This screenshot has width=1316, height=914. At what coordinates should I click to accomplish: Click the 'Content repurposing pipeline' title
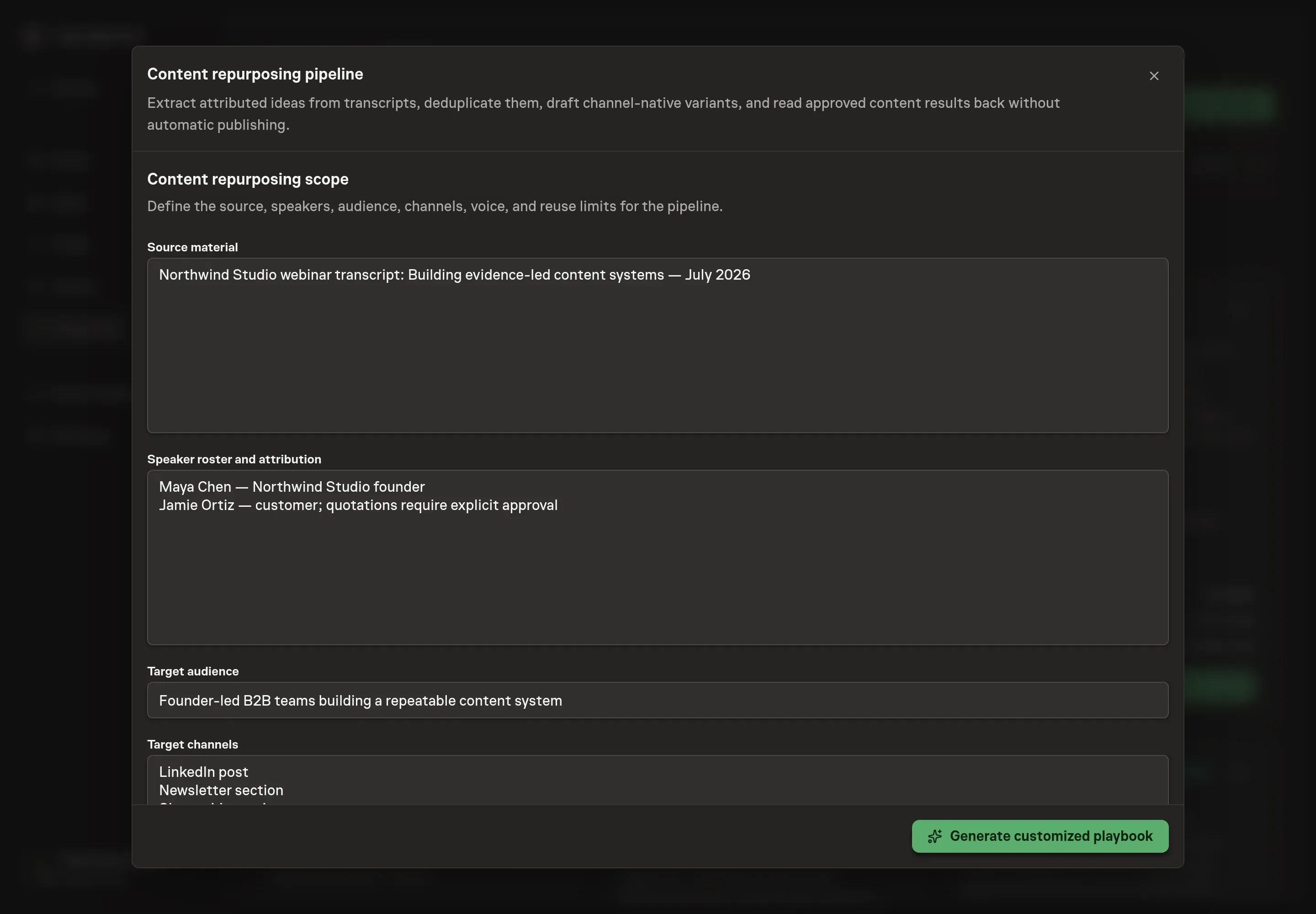tap(255, 74)
